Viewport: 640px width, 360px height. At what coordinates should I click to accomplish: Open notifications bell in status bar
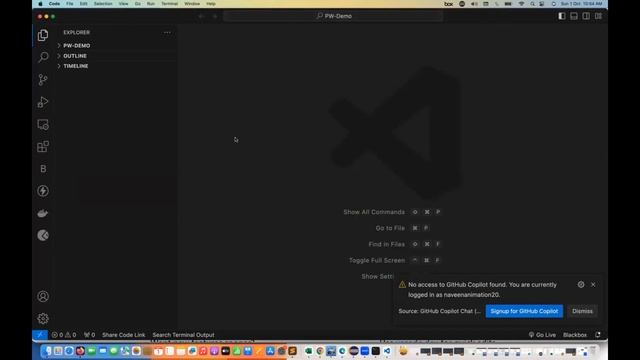pyautogui.click(x=598, y=335)
